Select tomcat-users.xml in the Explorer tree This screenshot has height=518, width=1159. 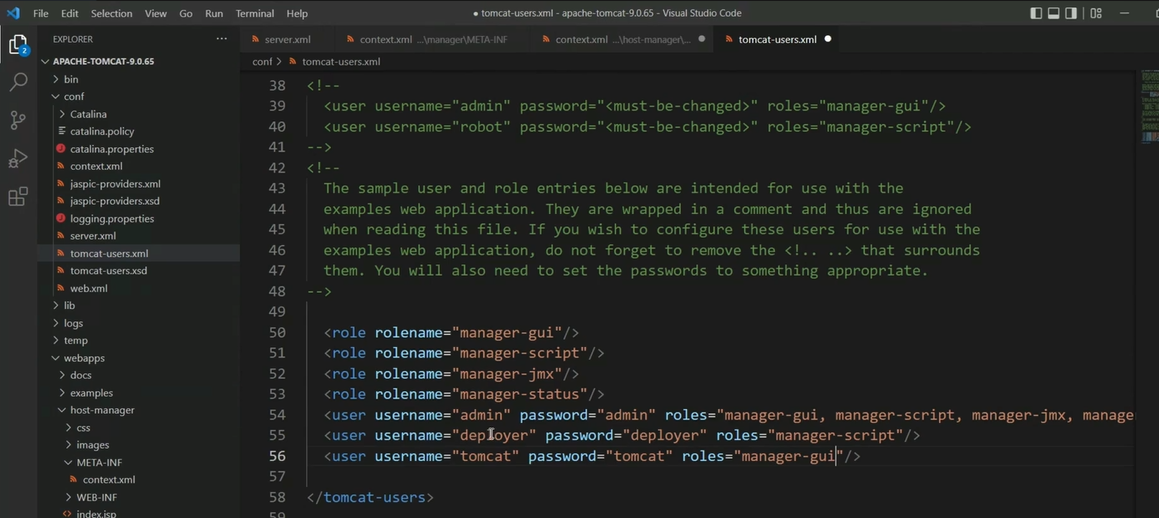(109, 253)
